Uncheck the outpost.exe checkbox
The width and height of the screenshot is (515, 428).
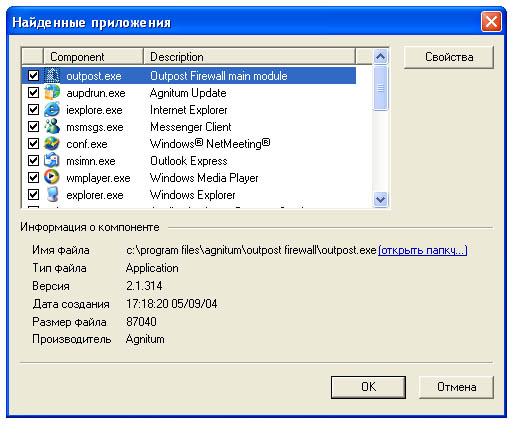pyautogui.click(x=33, y=76)
